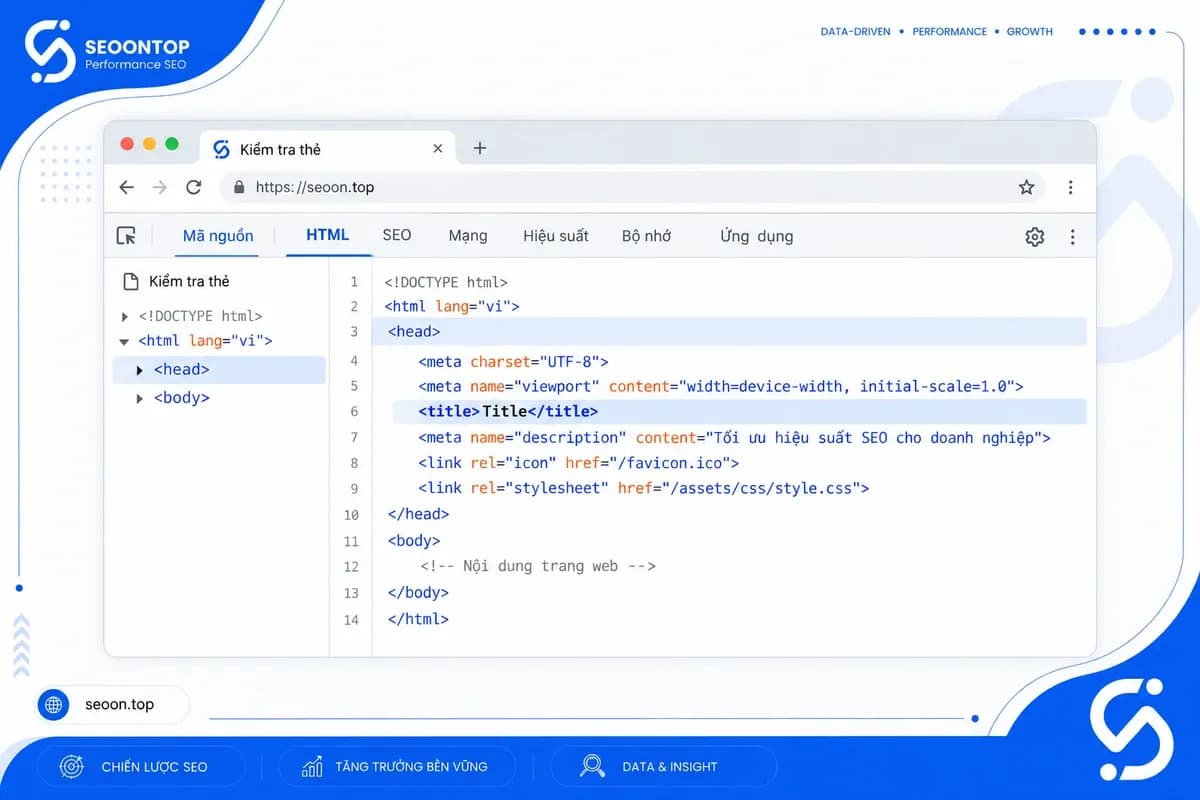Screen dimensions: 1200x800
Task: Click the Chiến lược SEO target icon
Action: [72, 767]
